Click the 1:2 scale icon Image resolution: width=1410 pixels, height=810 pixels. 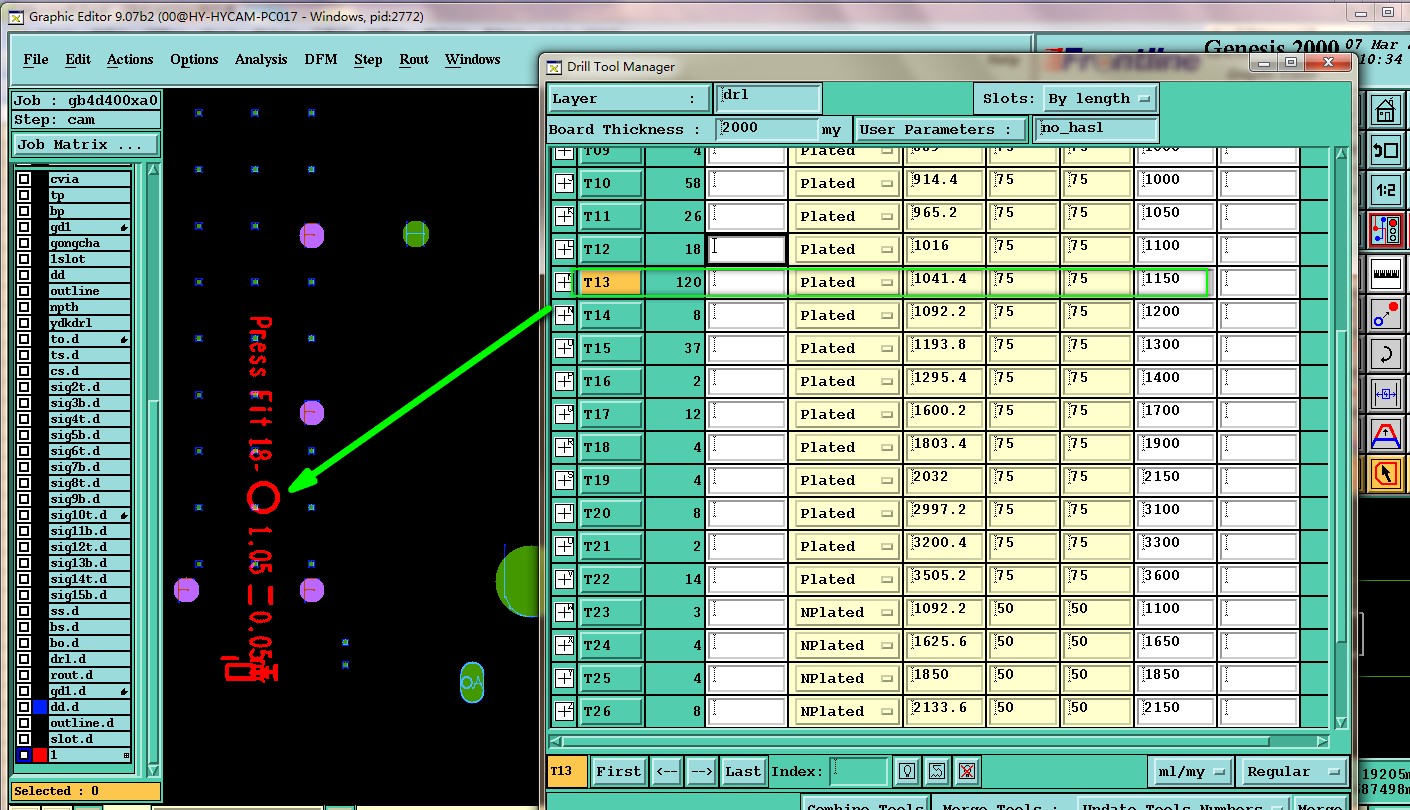(1385, 191)
